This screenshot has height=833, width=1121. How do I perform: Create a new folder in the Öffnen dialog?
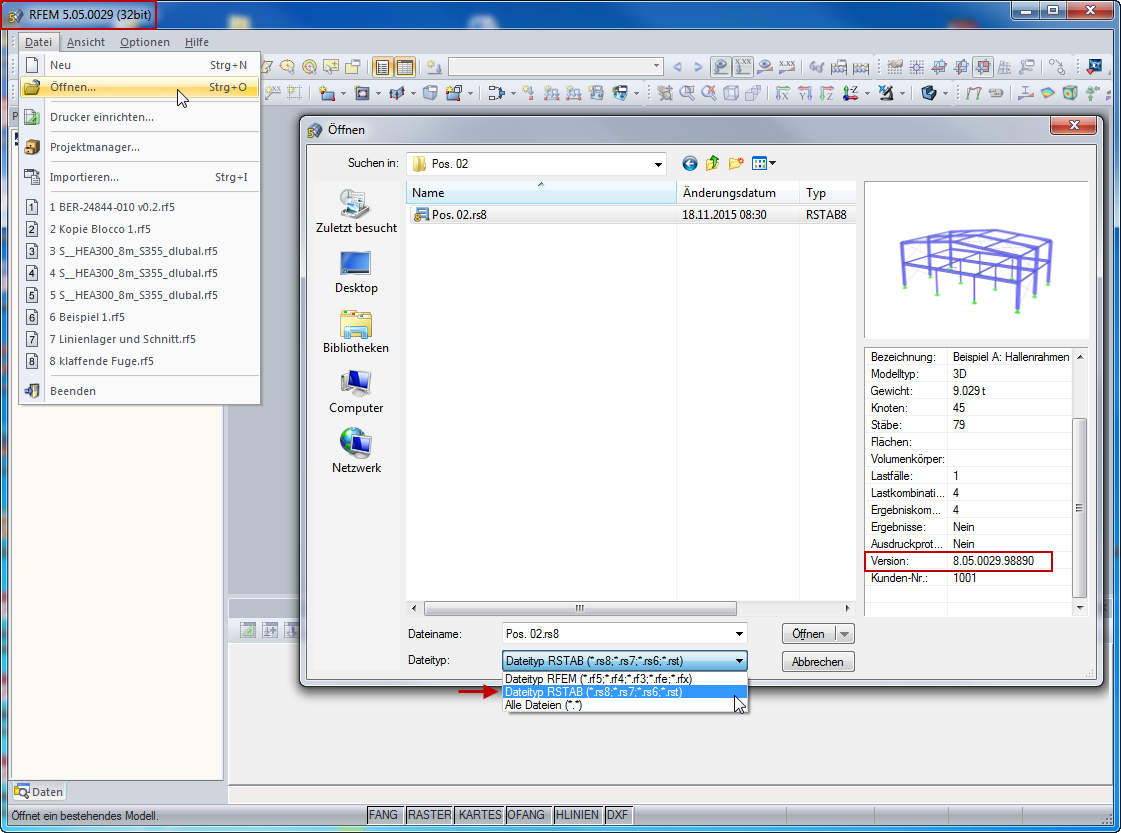pyautogui.click(x=735, y=163)
